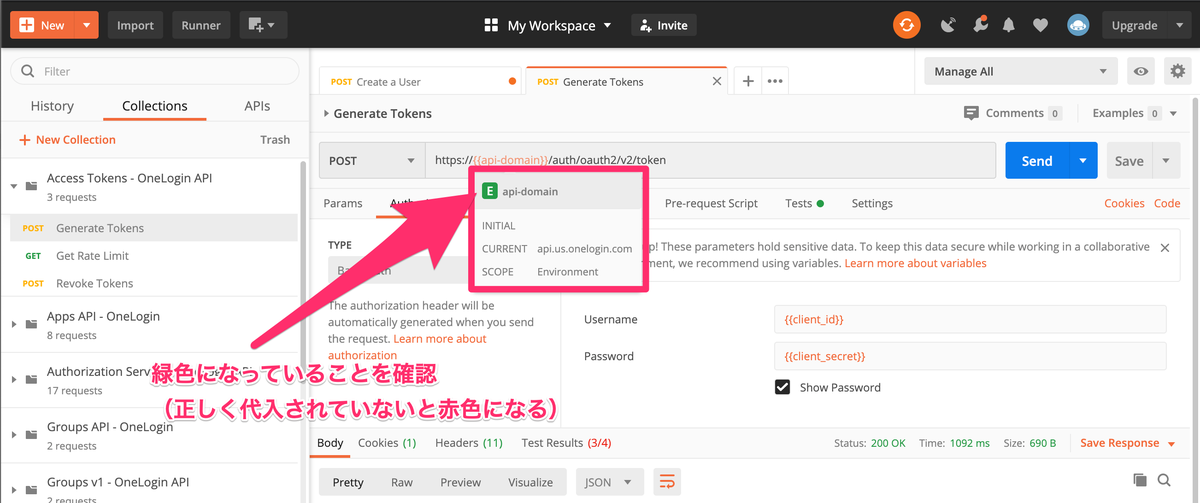The width and height of the screenshot is (1200, 503).
Task: View response Cookies (1) tab
Action: (x=387, y=443)
